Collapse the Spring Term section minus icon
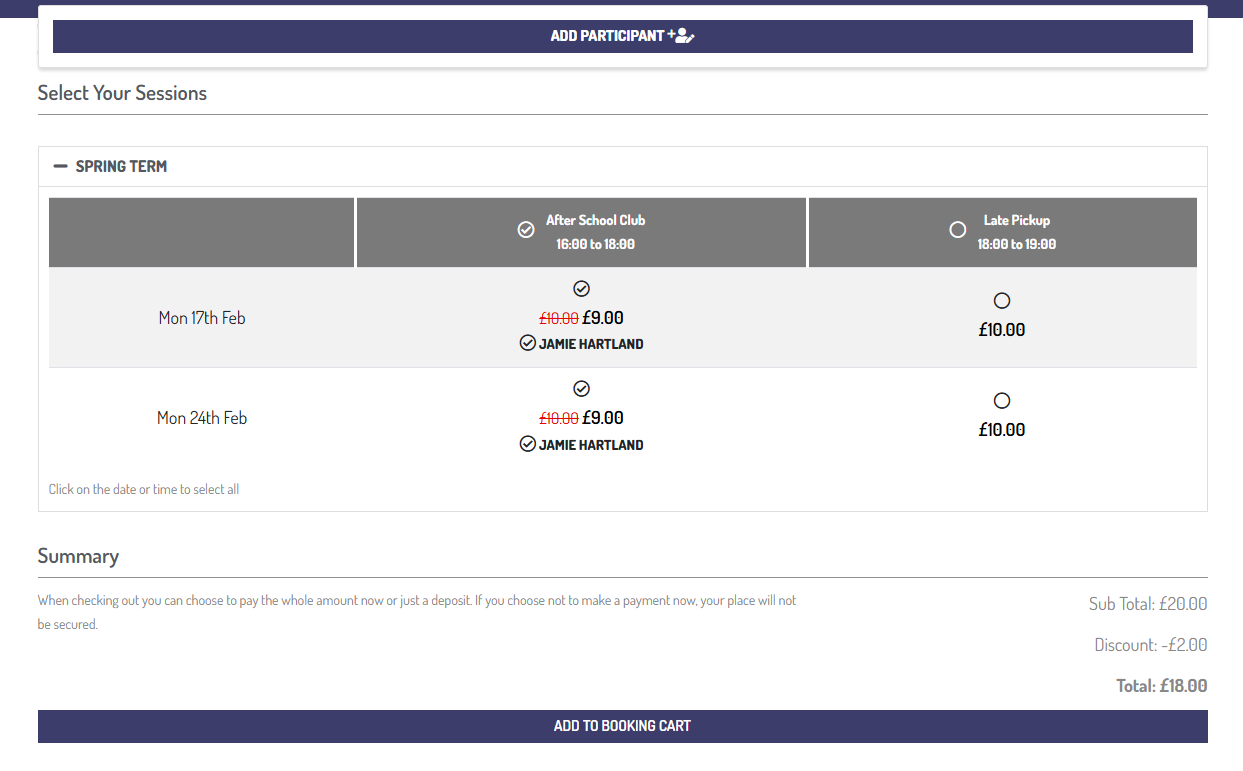The width and height of the screenshot is (1243, 771). click(x=61, y=166)
